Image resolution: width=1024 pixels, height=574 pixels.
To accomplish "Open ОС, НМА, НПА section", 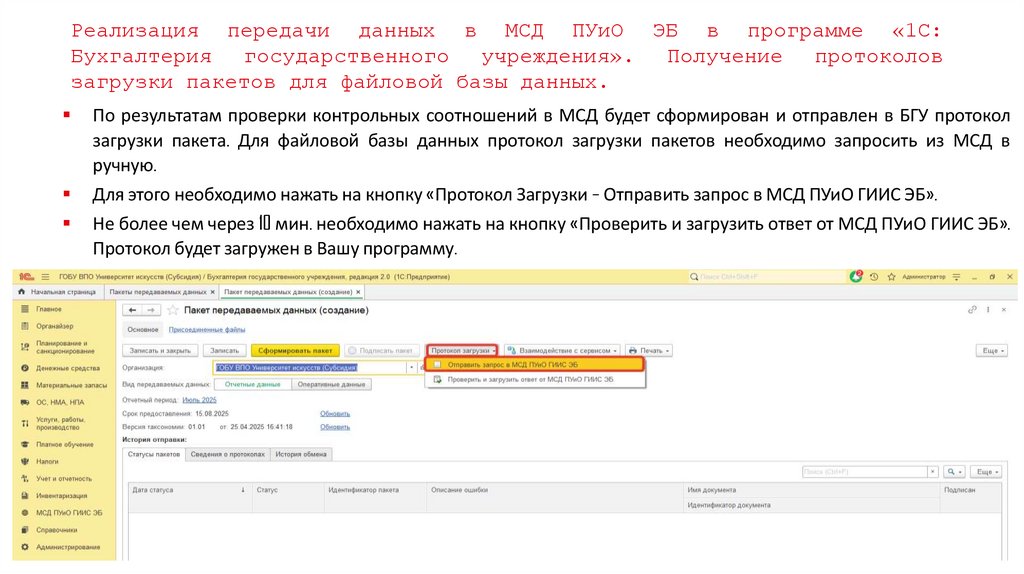I will pyautogui.click(x=60, y=402).
